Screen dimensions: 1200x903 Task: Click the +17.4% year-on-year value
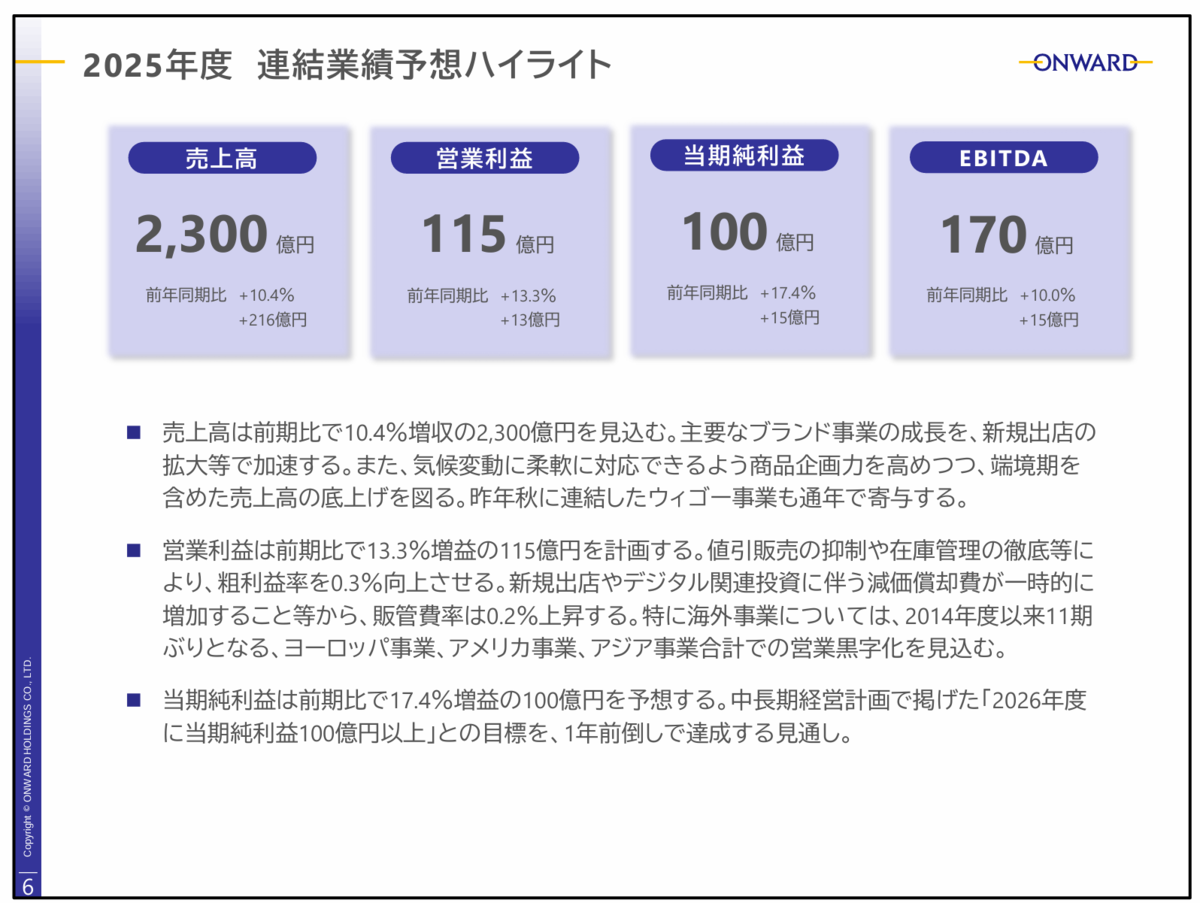tap(788, 293)
